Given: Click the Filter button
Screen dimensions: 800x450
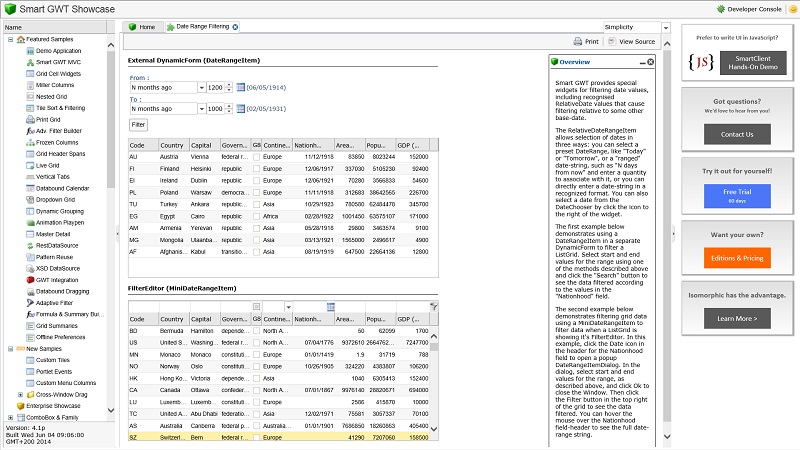Looking at the screenshot, I should pos(138,124).
